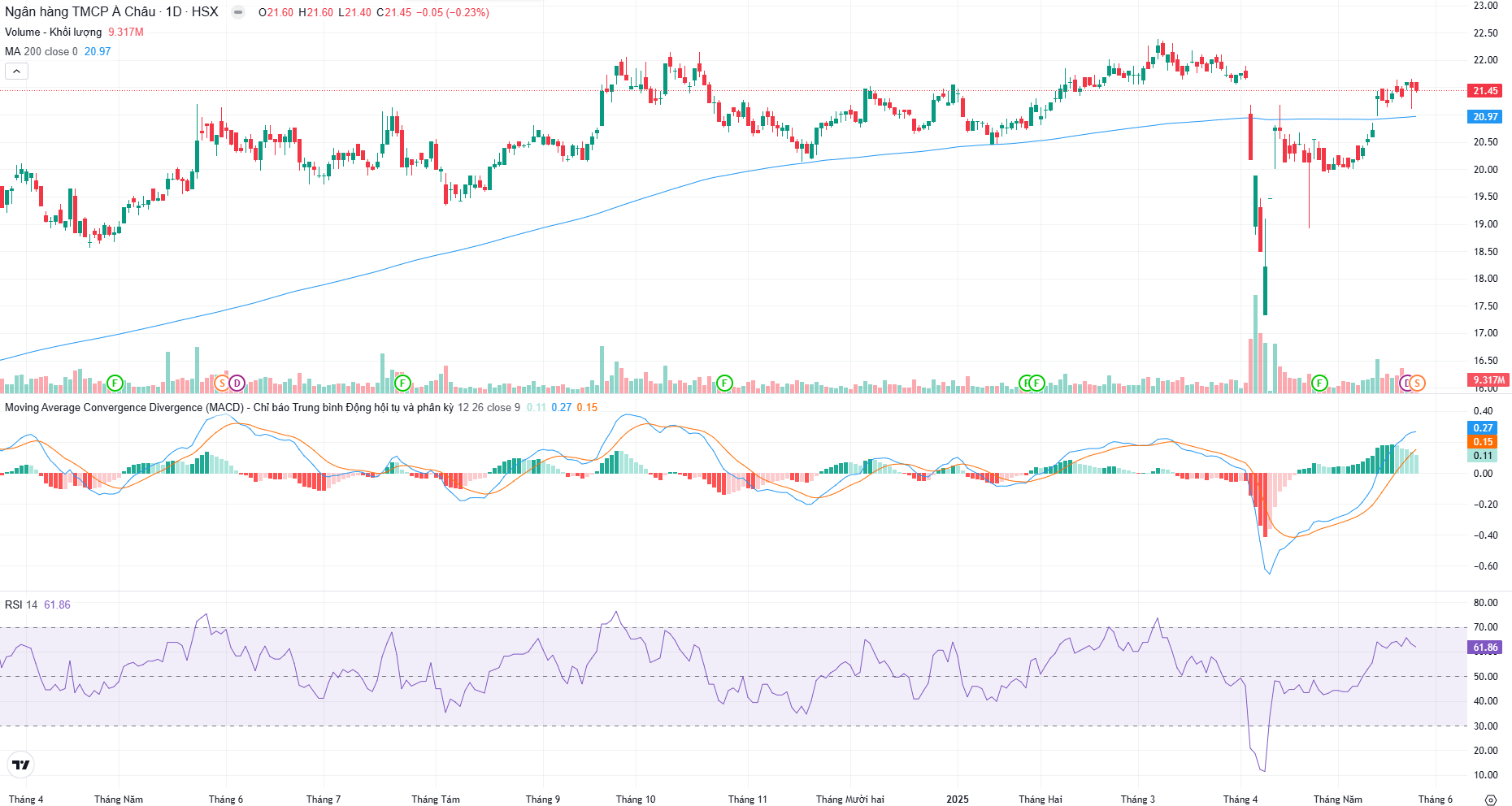This screenshot has width=1512, height=806.
Task: Click the teal 0.11 histogram axis label
Action: pyautogui.click(x=1483, y=456)
